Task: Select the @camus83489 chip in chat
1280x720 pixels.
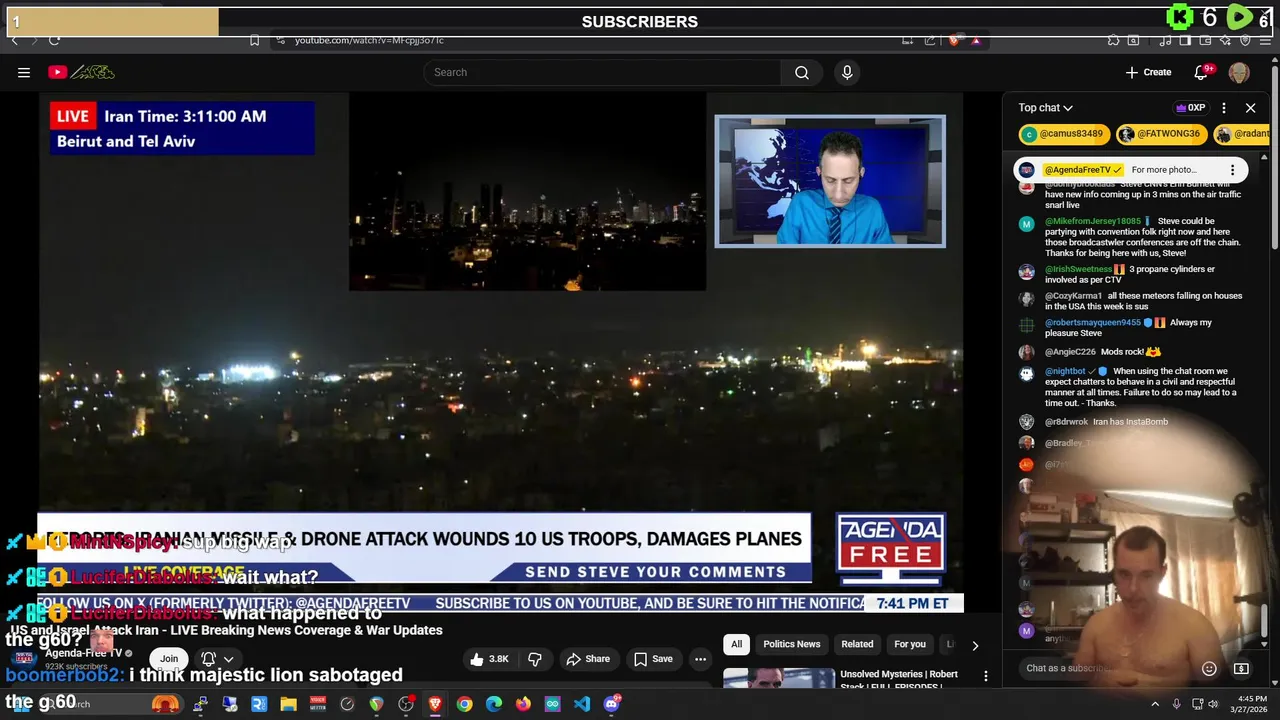Action: click(x=1062, y=134)
